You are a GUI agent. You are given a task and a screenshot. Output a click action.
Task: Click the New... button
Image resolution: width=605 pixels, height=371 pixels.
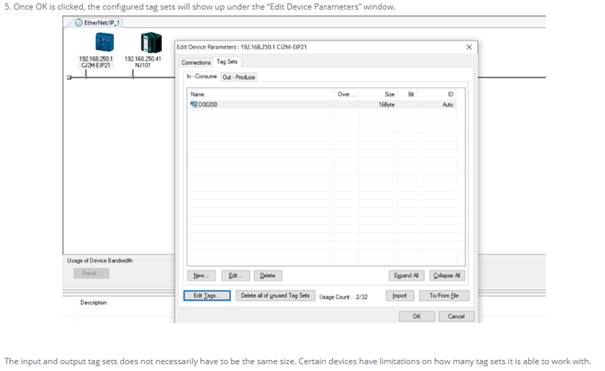point(201,275)
